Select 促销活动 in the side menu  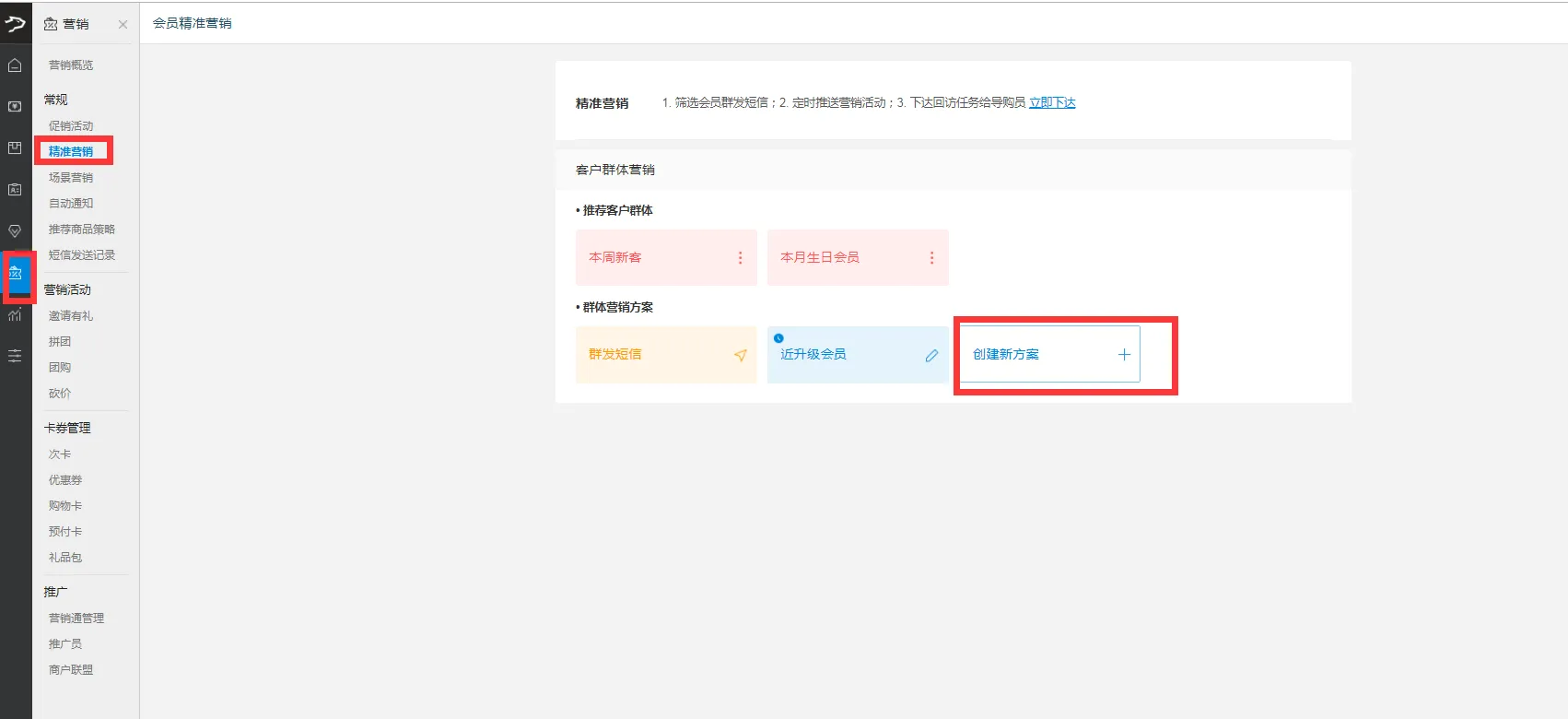click(x=71, y=126)
